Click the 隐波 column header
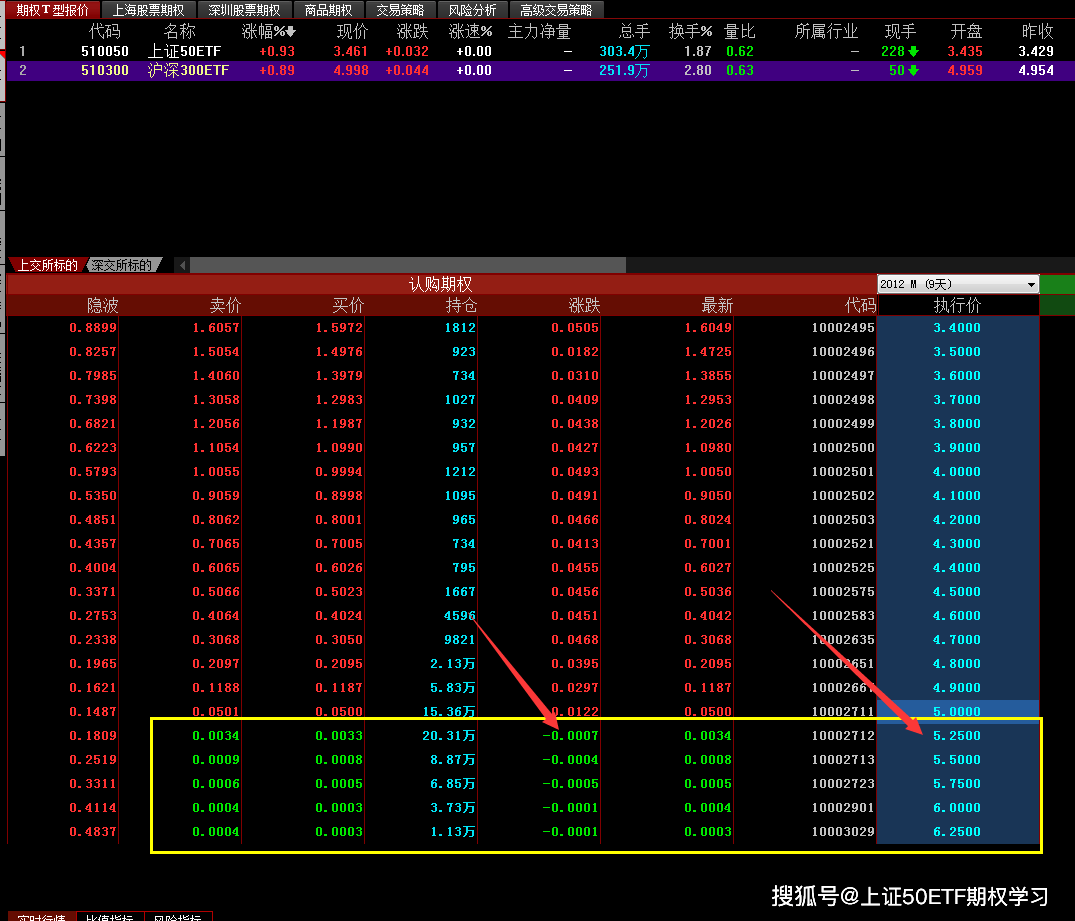The width and height of the screenshot is (1075, 921). 102,305
